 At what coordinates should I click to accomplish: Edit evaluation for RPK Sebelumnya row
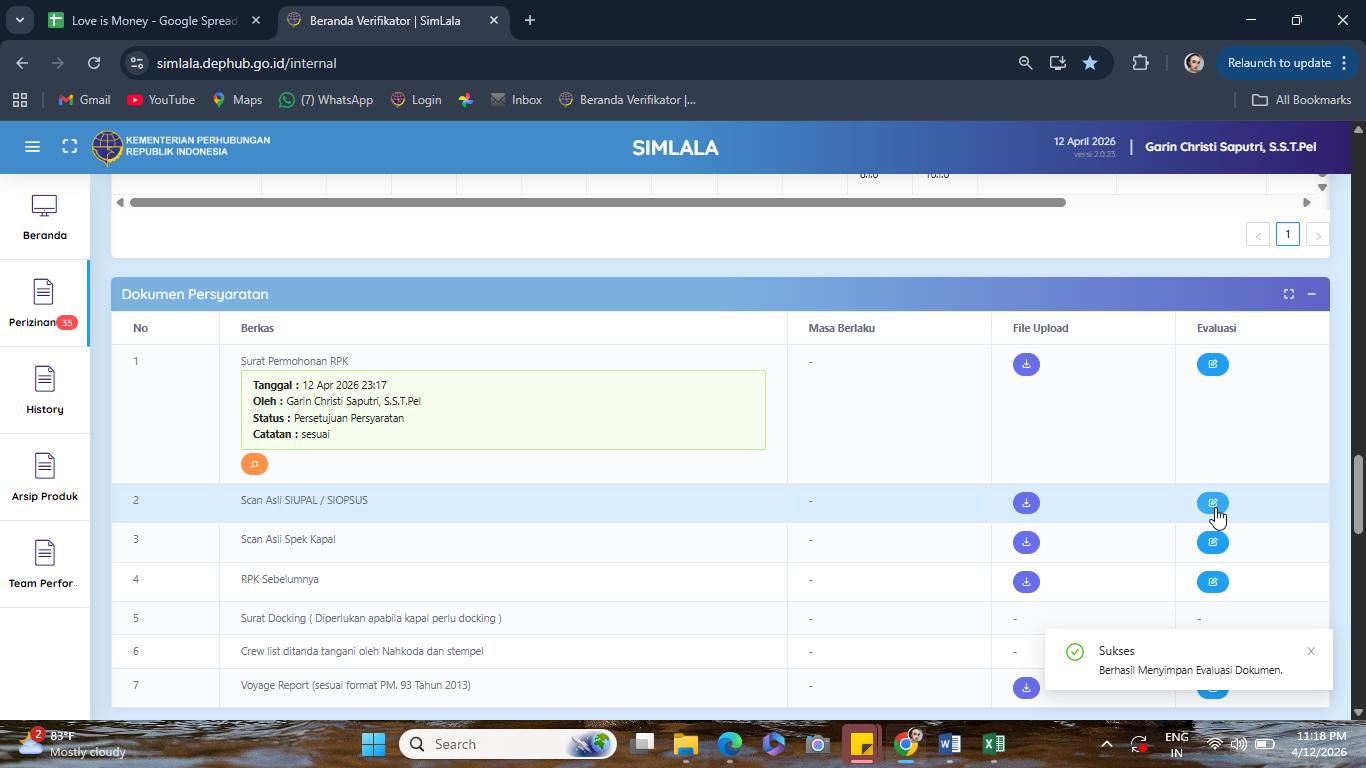1212,582
